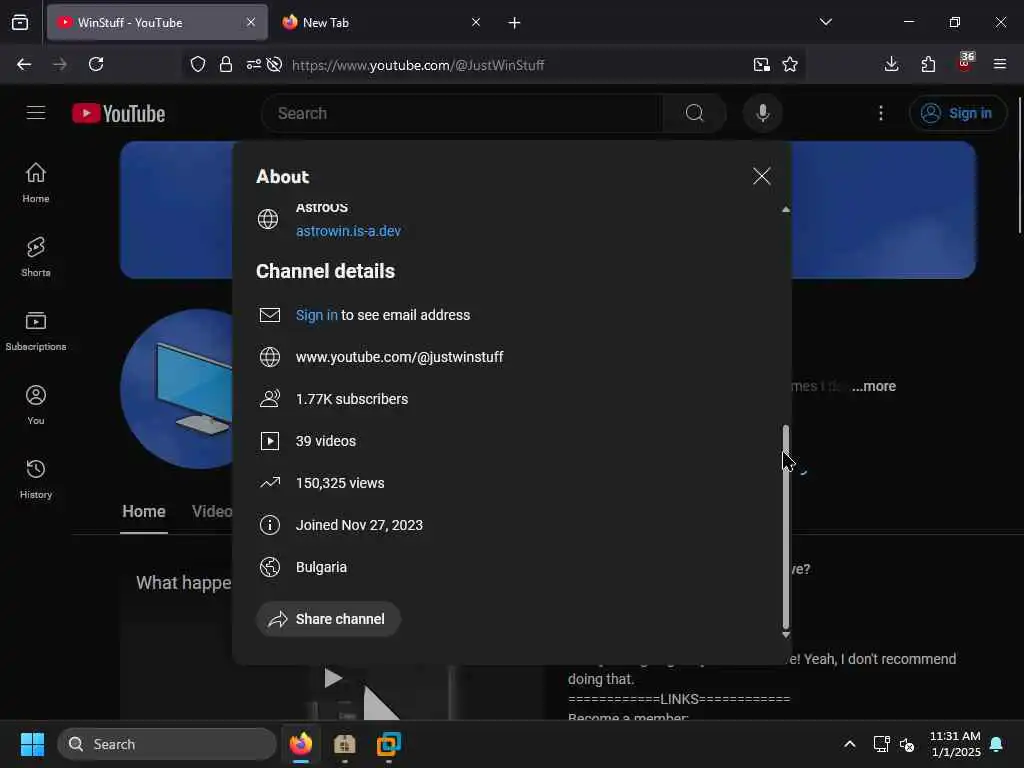Open the Windows Start menu

point(32,744)
